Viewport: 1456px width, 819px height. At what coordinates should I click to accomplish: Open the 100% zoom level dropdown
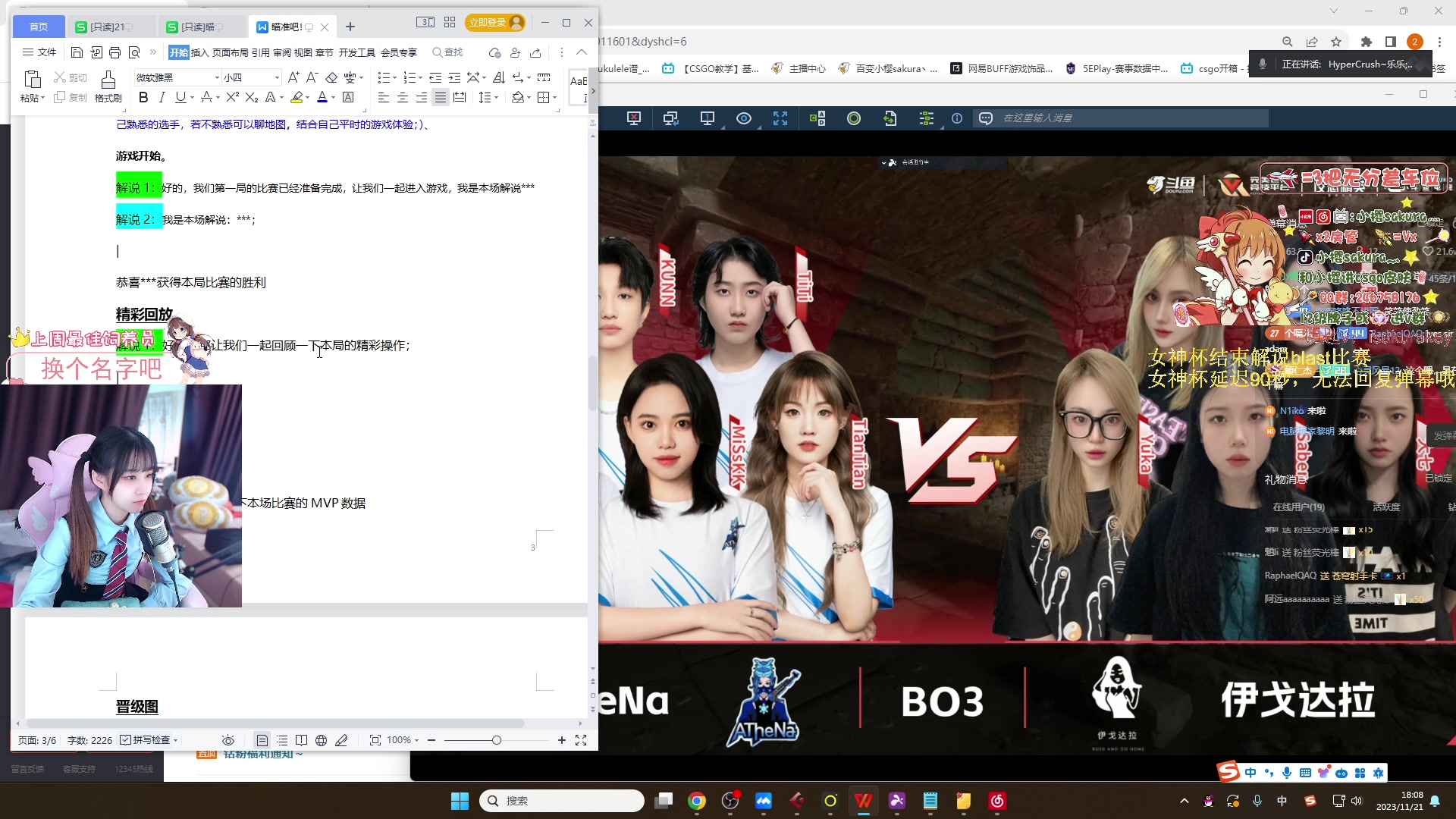[x=403, y=740]
